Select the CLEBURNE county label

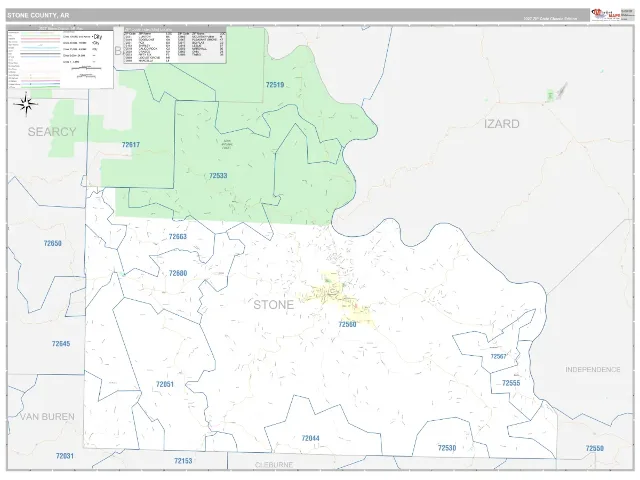click(274, 465)
